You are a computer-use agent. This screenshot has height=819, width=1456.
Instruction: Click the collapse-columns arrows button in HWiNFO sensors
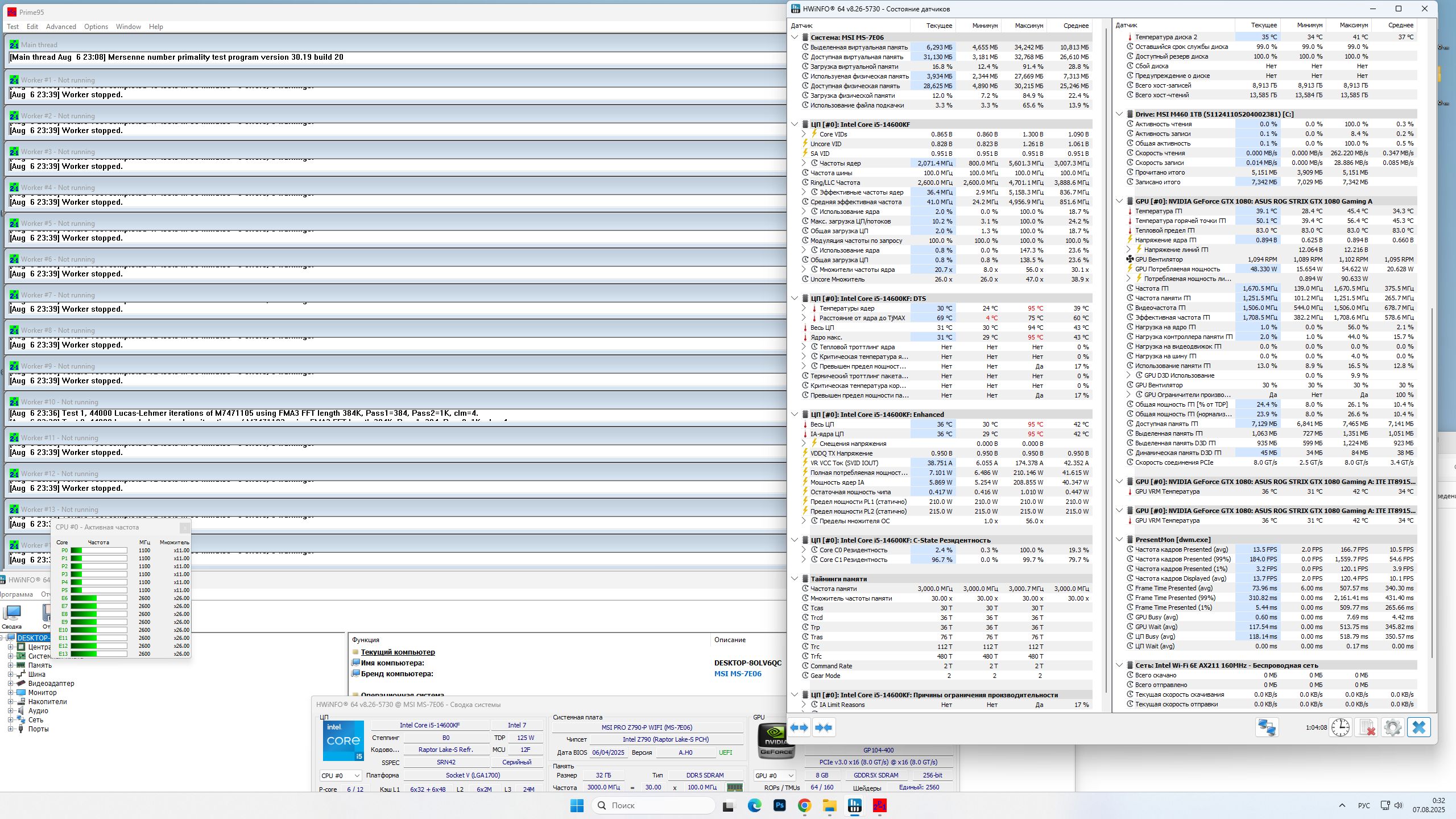click(824, 727)
